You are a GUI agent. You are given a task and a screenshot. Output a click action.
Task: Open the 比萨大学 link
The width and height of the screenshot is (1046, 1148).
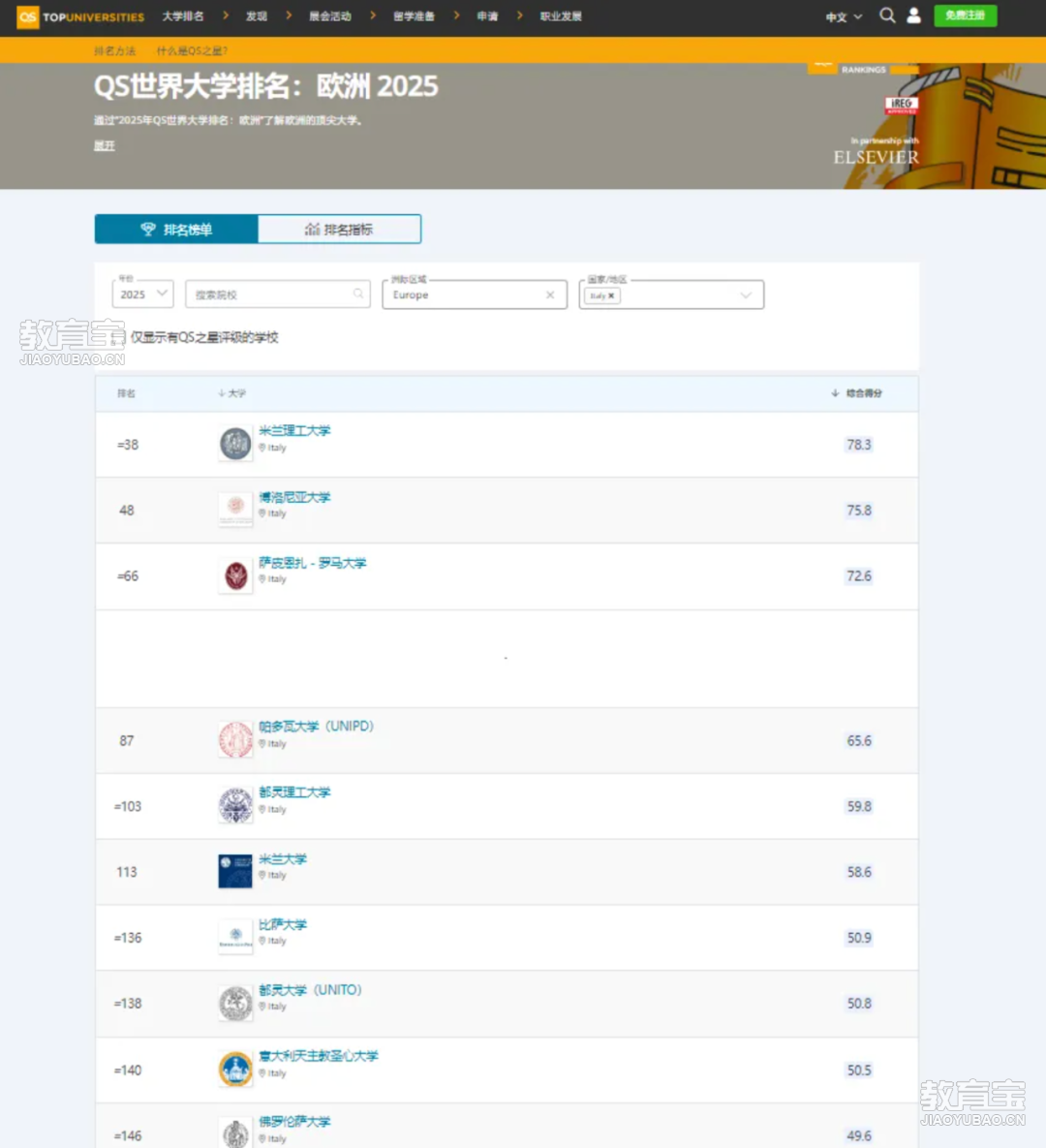(283, 924)
